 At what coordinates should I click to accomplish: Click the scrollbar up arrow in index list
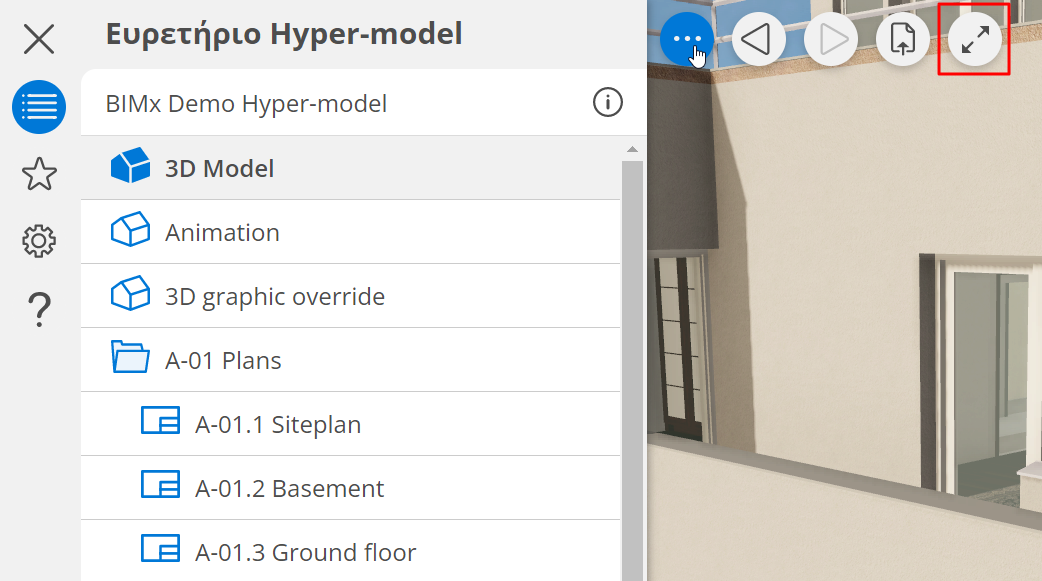pos(632,150)
